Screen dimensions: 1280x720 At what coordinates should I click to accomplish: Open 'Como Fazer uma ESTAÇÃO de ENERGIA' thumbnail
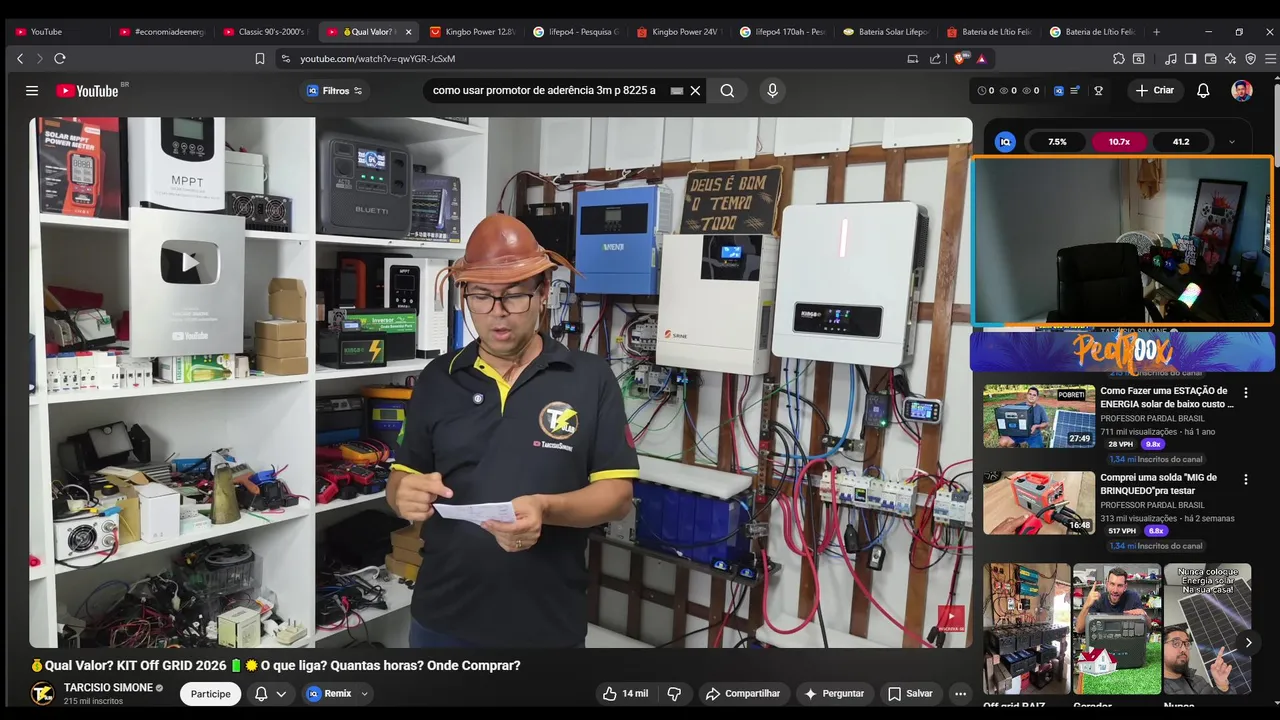coord(1039,416)
